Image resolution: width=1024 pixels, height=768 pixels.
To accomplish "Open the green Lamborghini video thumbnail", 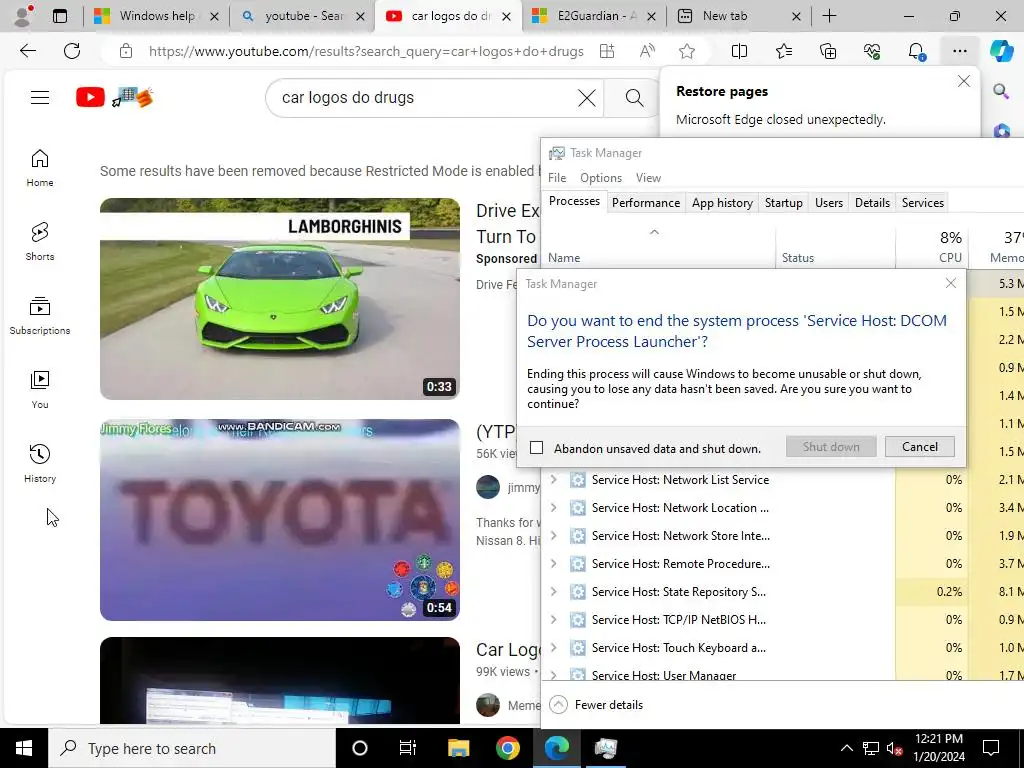I will 280,299.
